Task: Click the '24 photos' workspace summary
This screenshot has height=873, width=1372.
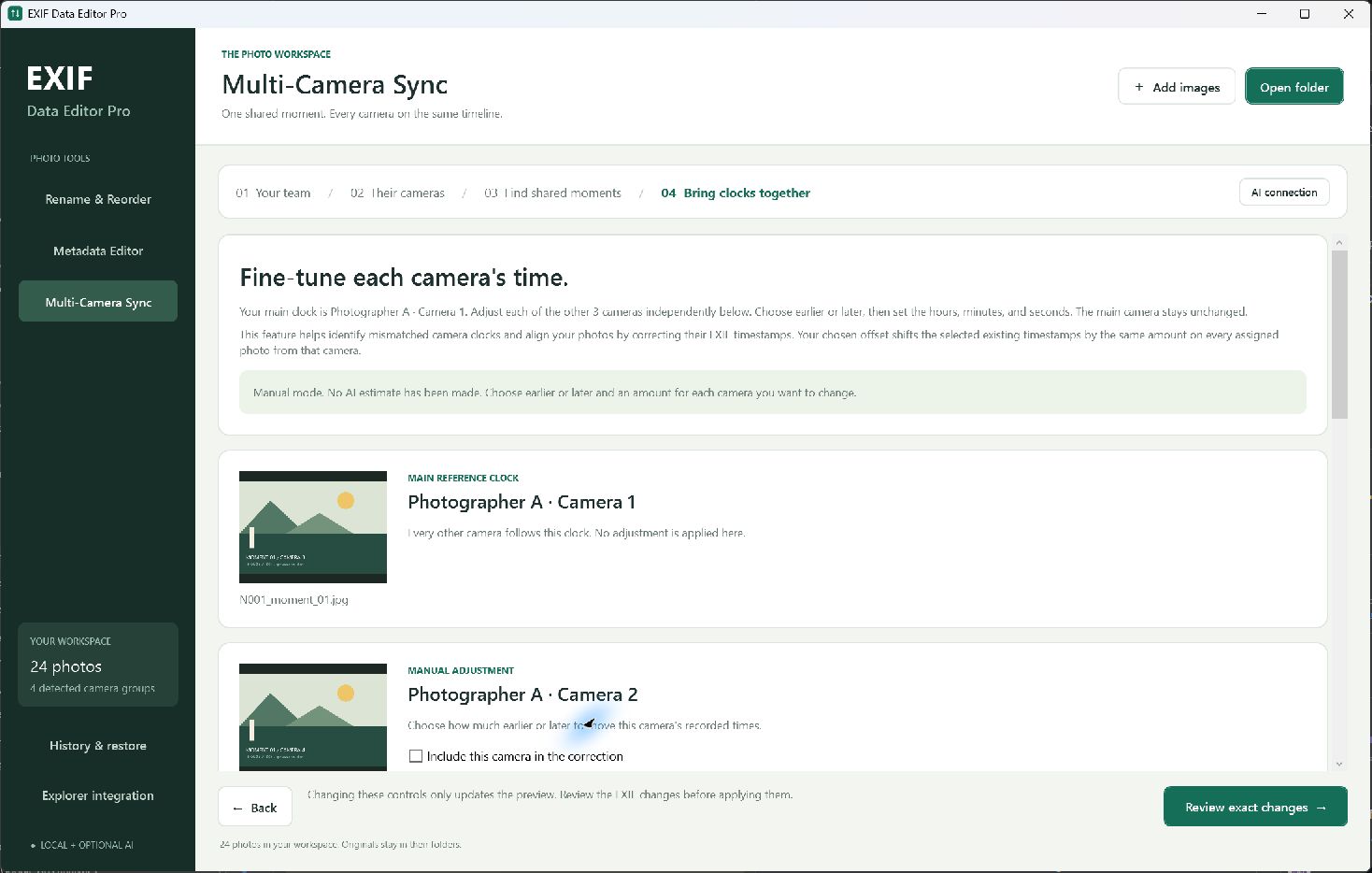Action: [65, 666]
